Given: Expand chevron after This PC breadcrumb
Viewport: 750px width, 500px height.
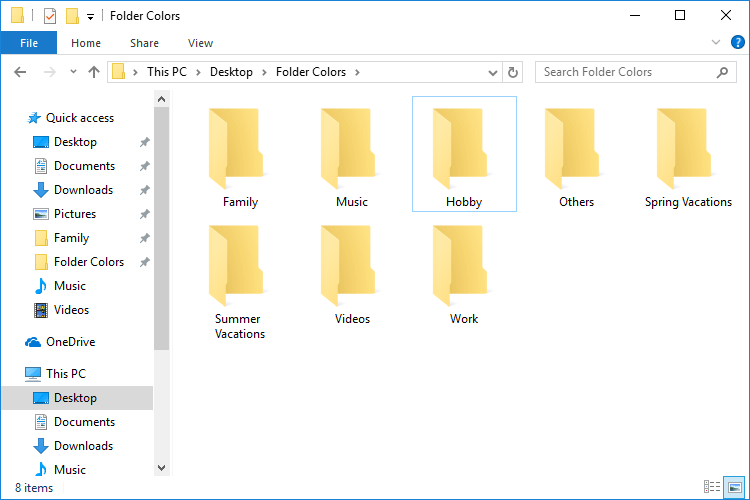Looking at the screenshot, I should pos(198,72).
